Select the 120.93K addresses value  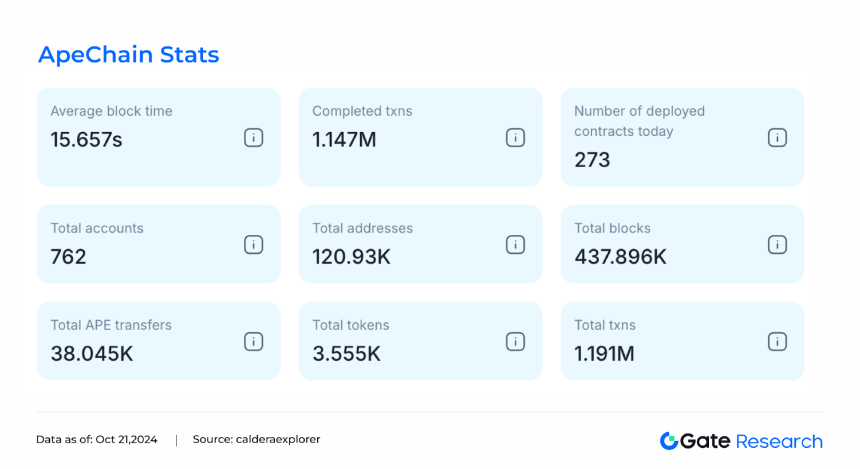[x=352, y=257]
